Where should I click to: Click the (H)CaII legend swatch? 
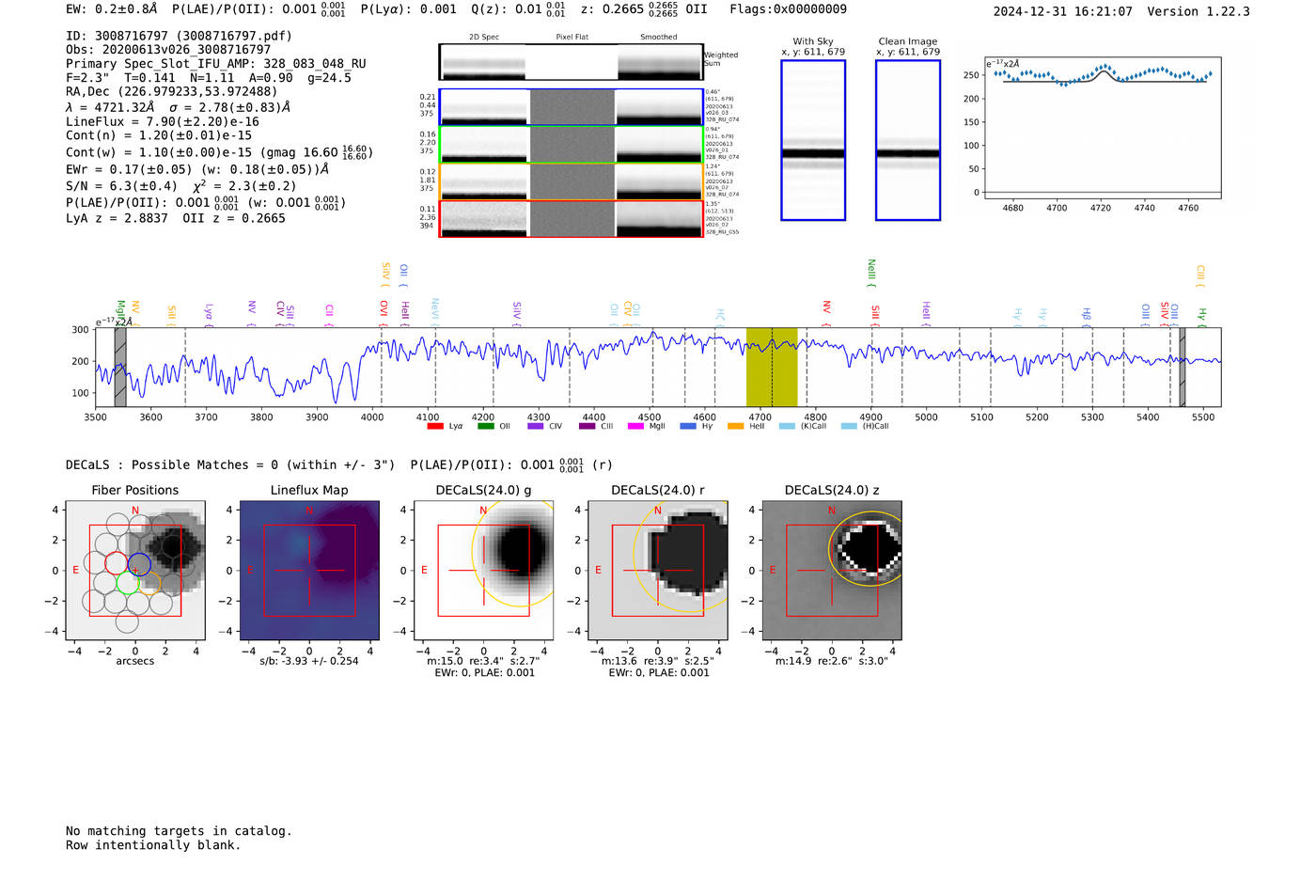pyautogui.click(x=849, y=426)
